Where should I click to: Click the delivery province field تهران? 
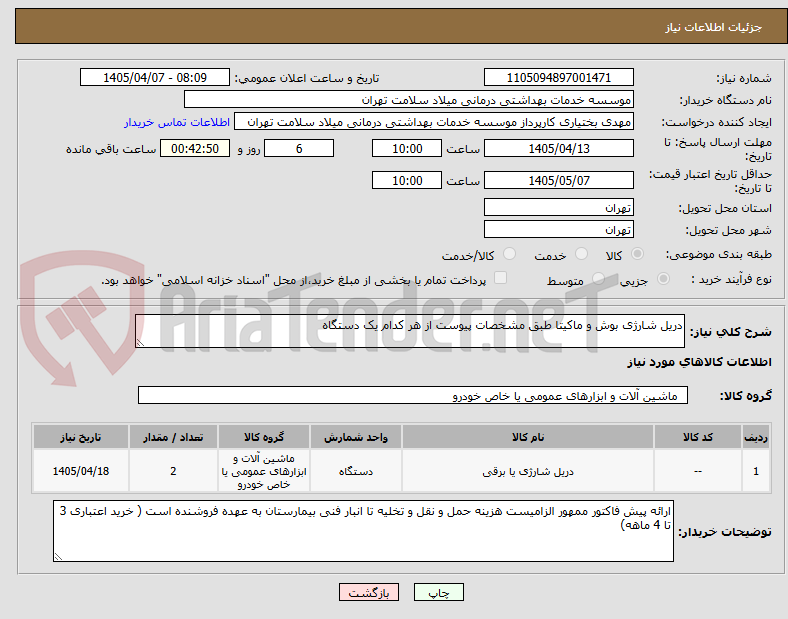[x=558, y=207]
